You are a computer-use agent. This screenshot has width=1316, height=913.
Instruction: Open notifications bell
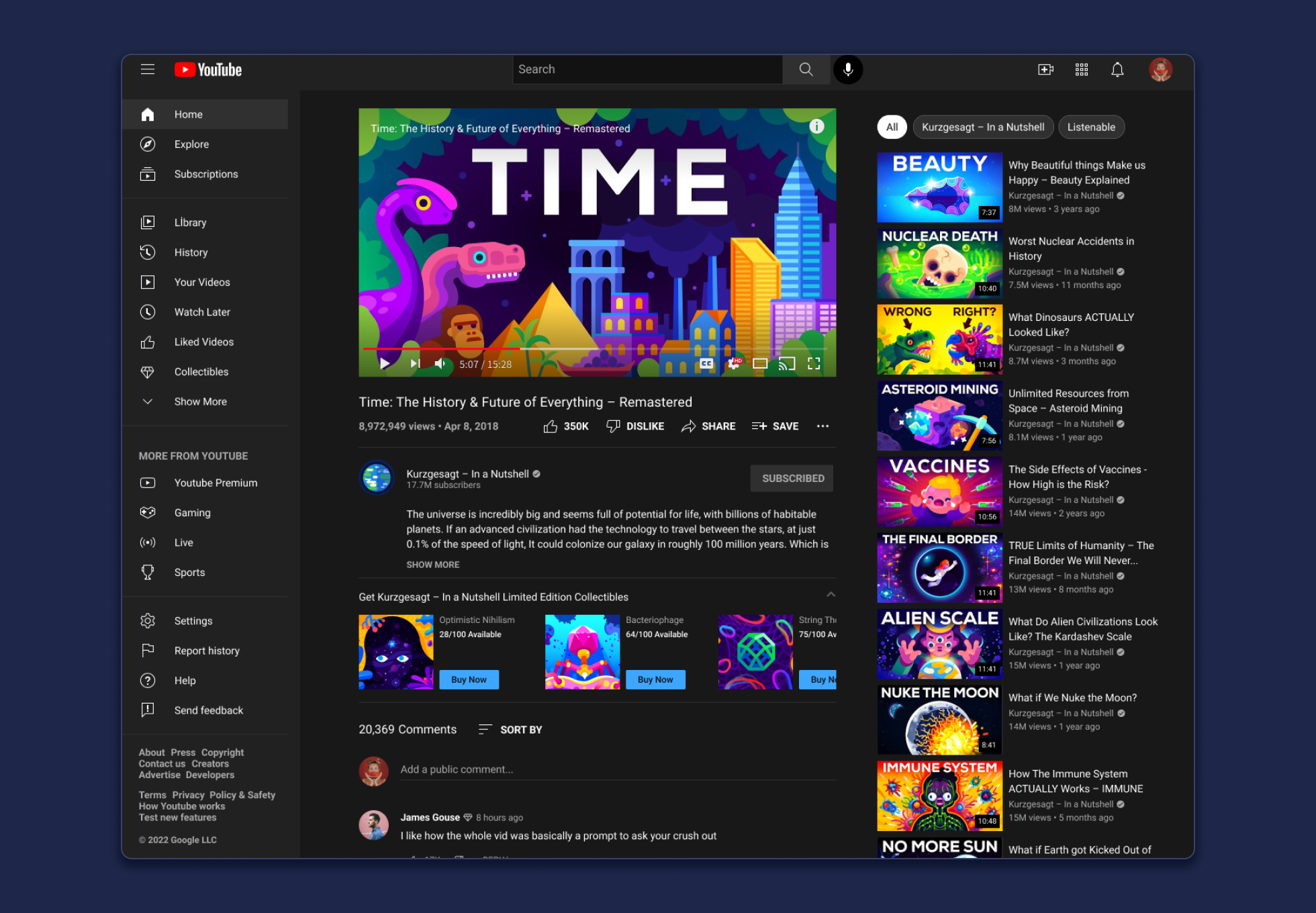(1117, 69)
